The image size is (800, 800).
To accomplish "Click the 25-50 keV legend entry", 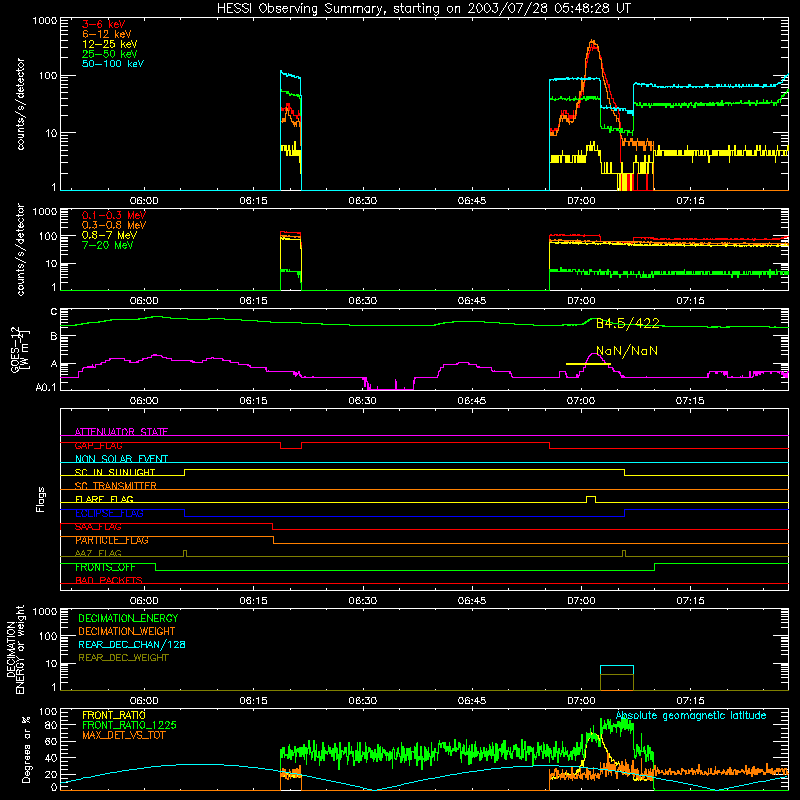I will click(x=110, y=54).
